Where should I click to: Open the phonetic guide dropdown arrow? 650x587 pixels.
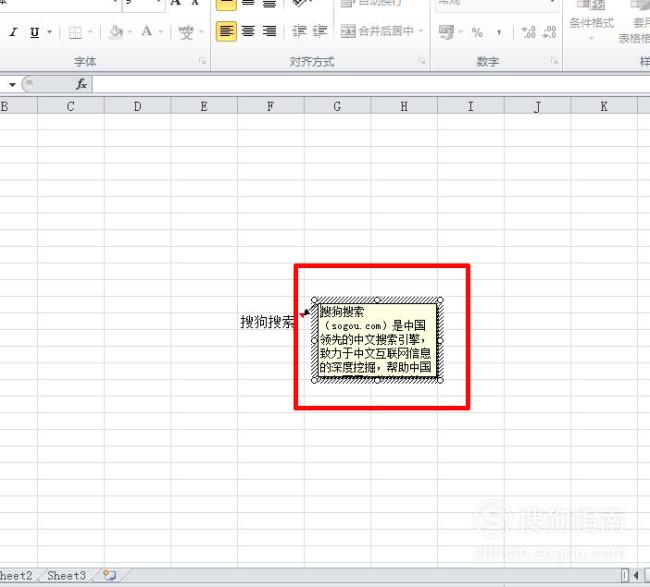point(201,32)
